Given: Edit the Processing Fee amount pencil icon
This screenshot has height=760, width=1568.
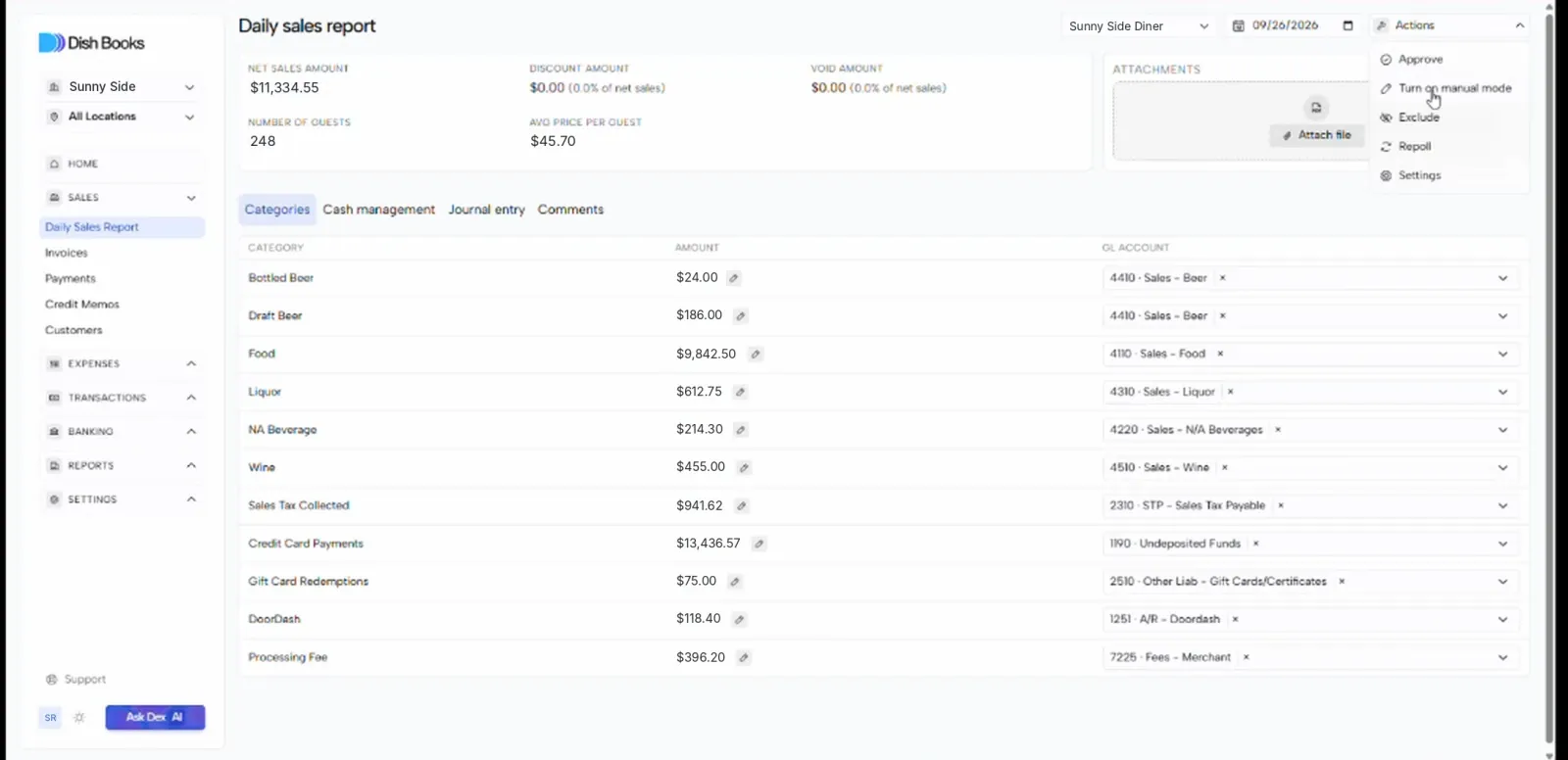Looking at the screenshot, I should pos(744,658).
